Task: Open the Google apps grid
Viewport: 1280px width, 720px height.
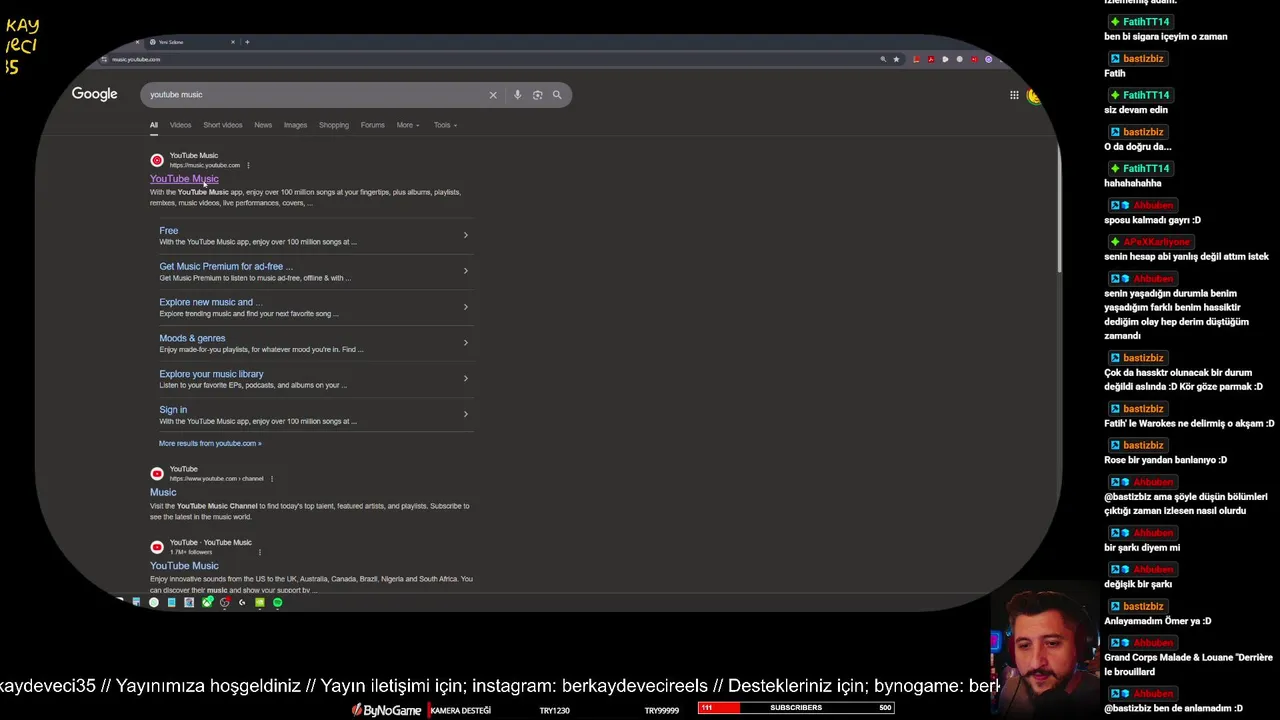Action: click(x=1014, y=95)
